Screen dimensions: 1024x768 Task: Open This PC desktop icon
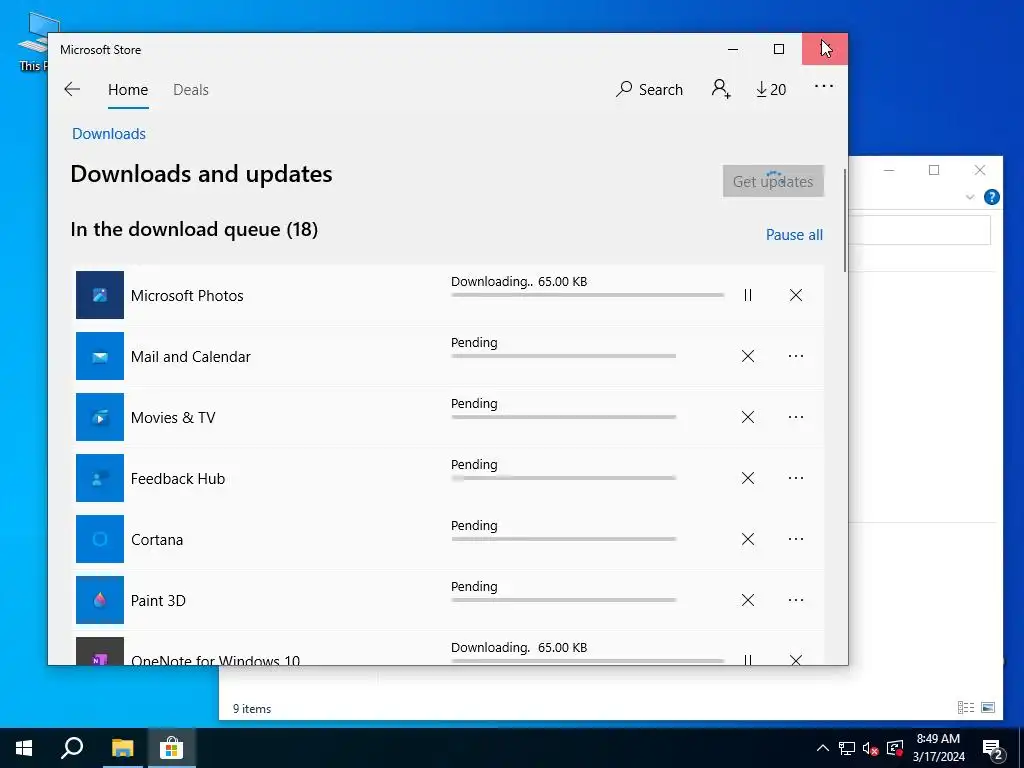click(x=33, y=42)
